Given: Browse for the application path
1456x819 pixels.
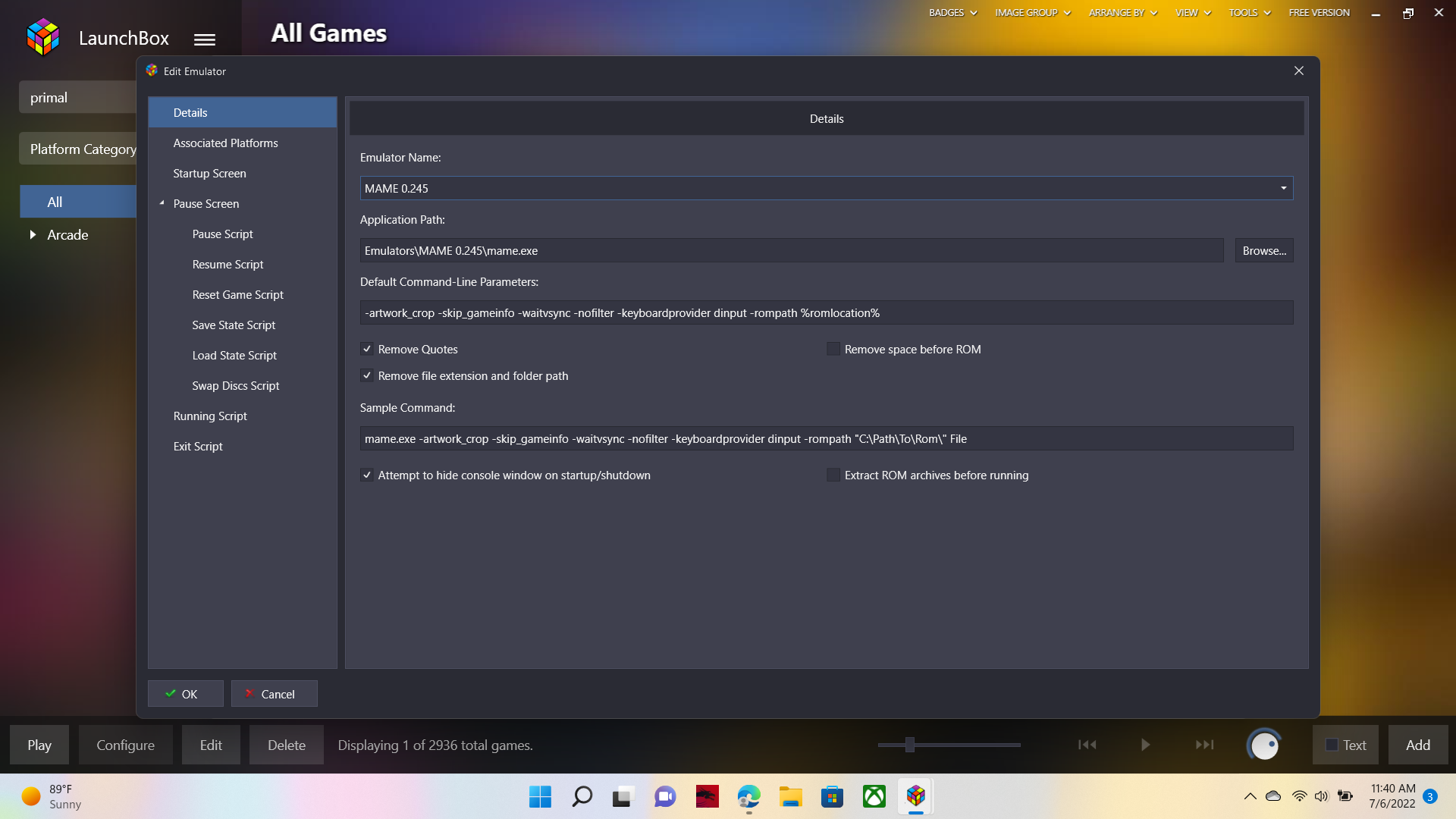Looking at the screenshot, I should point(1264,250).
